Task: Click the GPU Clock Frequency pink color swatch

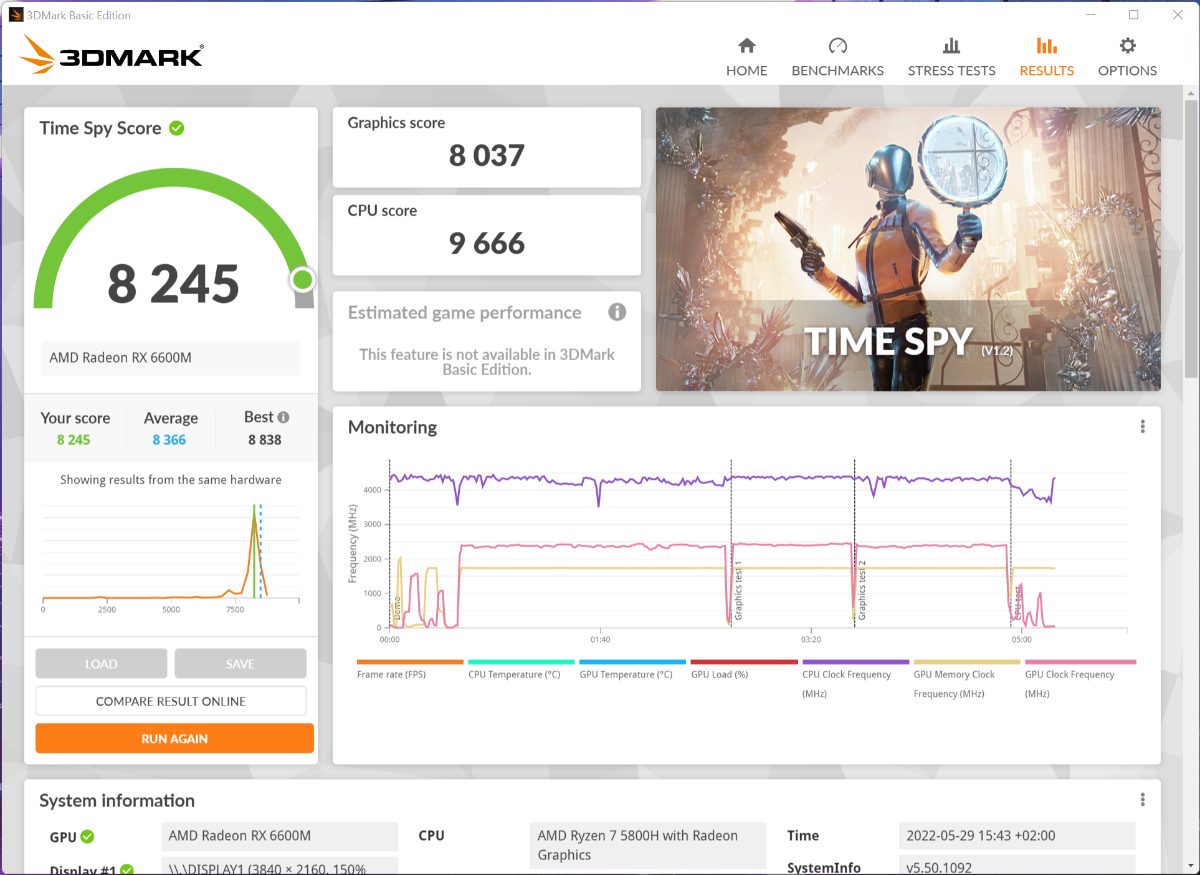Action: tap(1080, 662)
